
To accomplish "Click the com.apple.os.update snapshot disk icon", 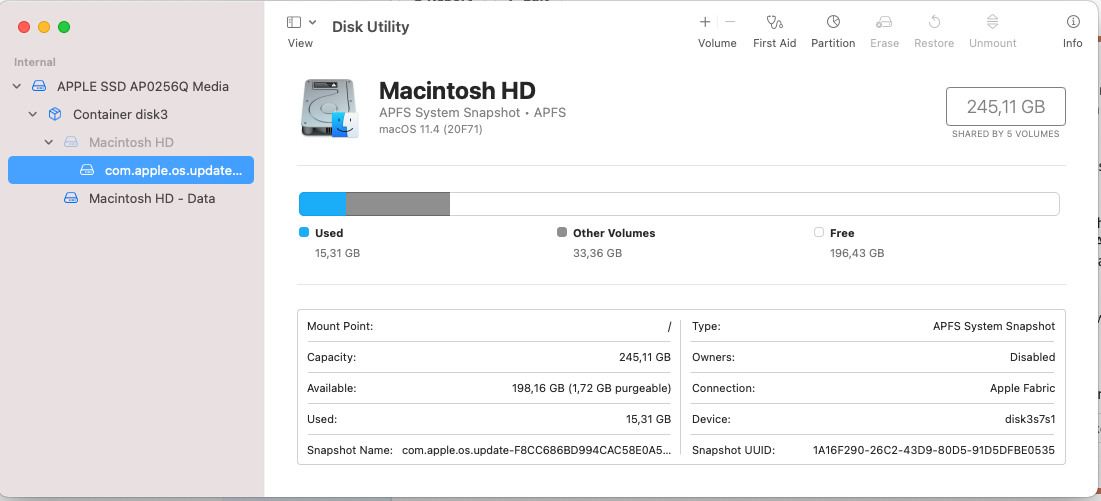I will pyautogui.click(x=87, y=171).
